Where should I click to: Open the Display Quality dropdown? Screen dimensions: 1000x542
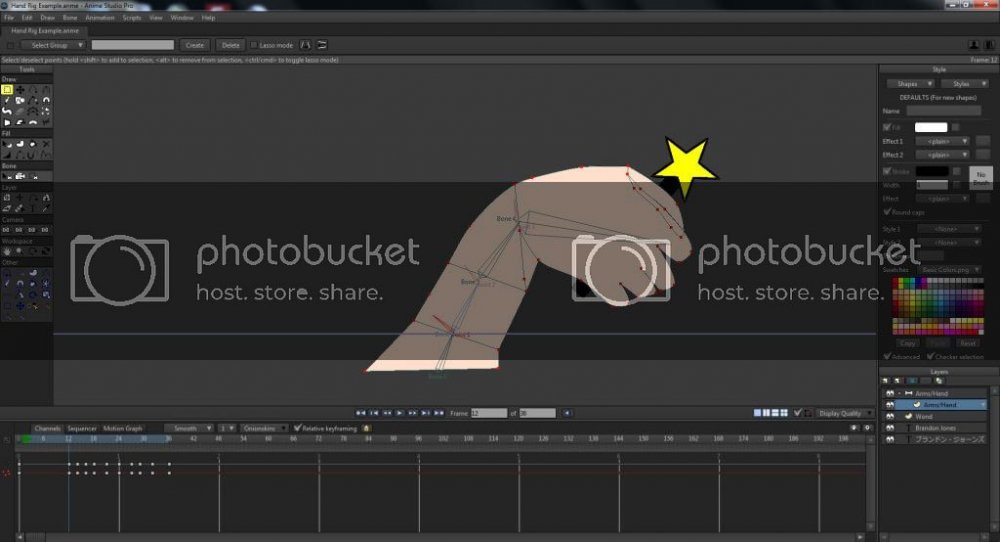coord(840,412)
